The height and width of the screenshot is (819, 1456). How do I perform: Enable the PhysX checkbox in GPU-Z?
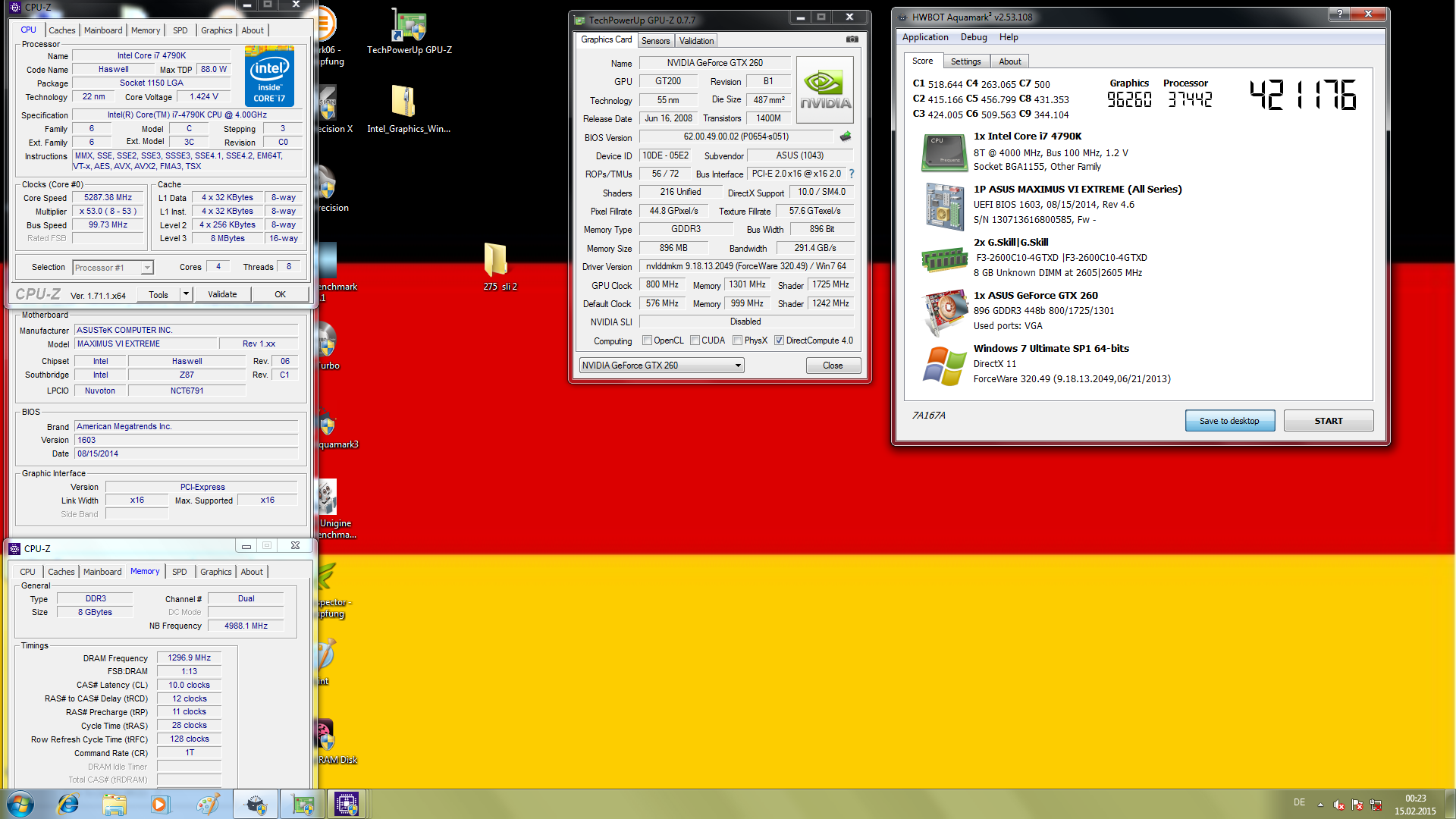click(x=737, y=340)
